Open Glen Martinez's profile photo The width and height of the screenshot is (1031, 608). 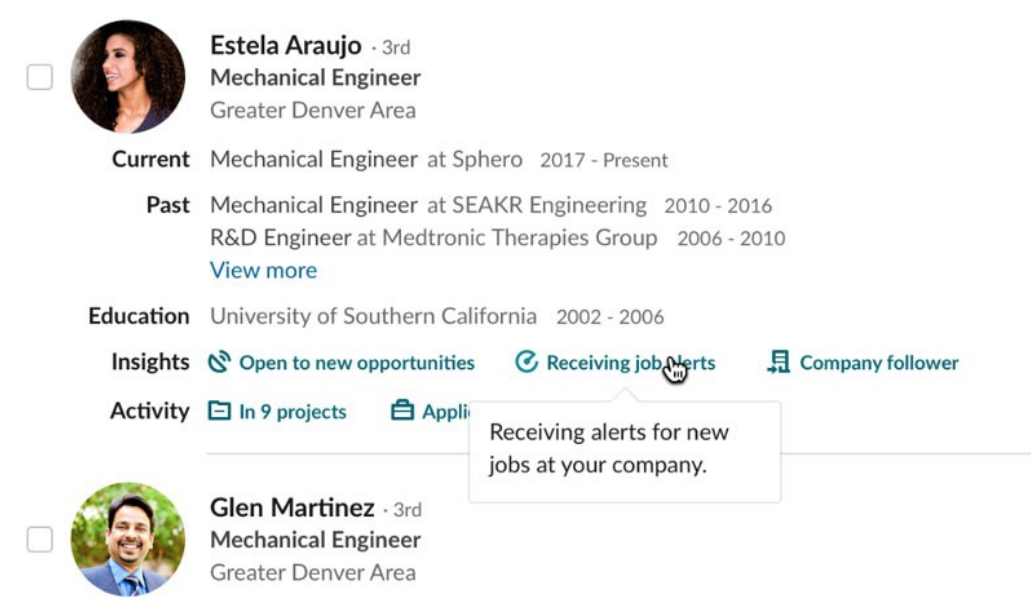pyautogui.click(x=127, y=540)
